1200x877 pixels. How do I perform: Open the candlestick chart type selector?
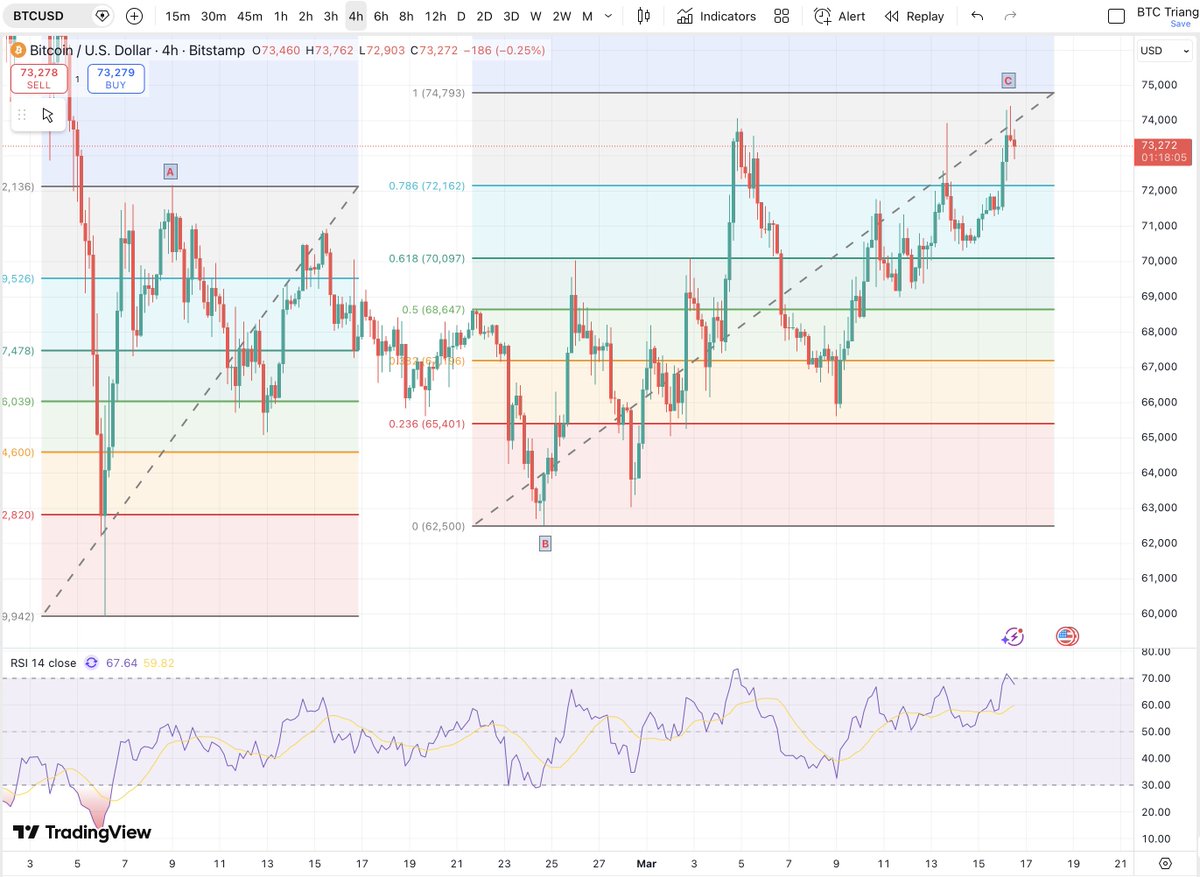click(643, 16)
